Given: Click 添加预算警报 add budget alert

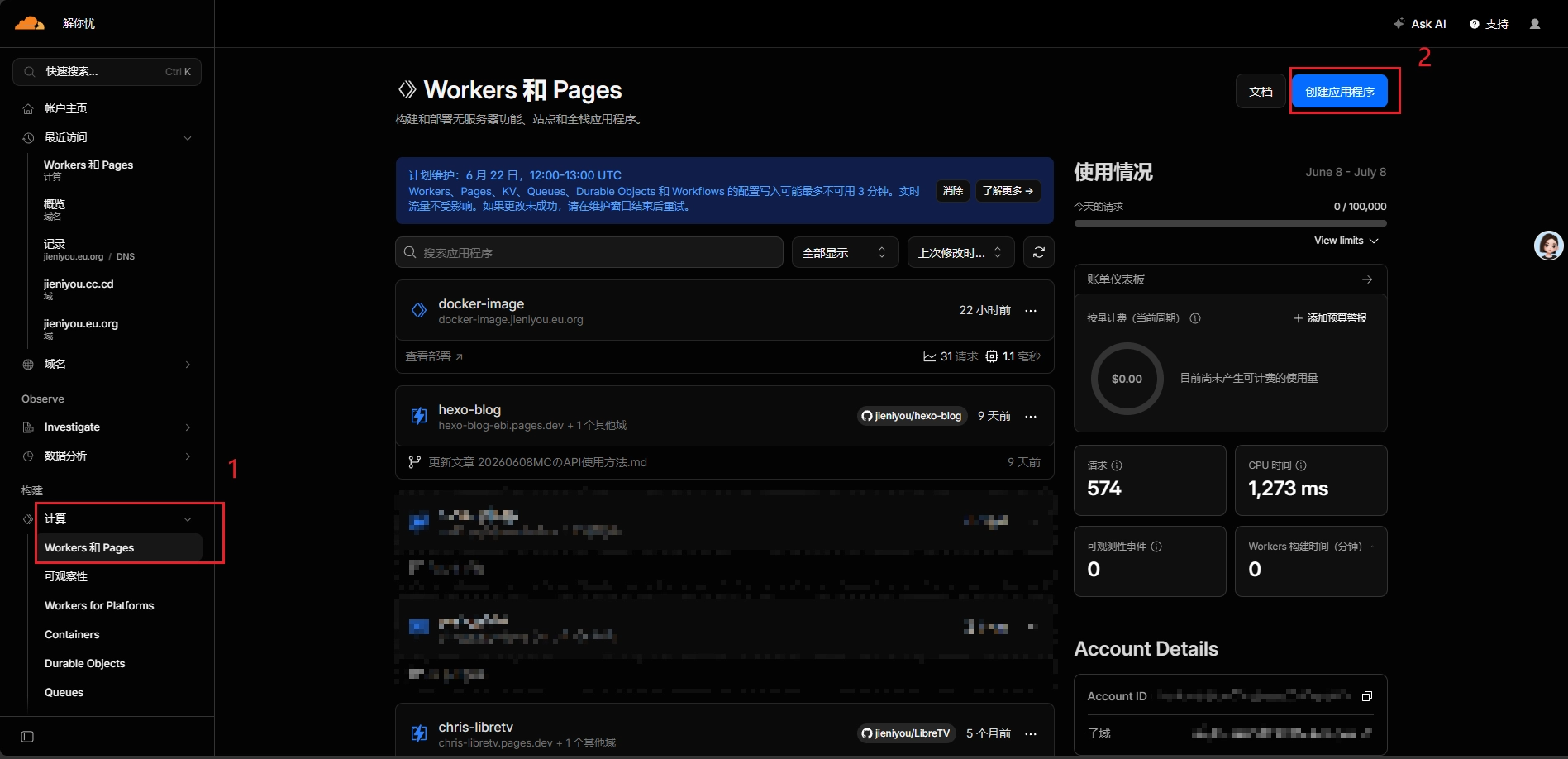Looking at the screenshot, I should (1330, 318).
